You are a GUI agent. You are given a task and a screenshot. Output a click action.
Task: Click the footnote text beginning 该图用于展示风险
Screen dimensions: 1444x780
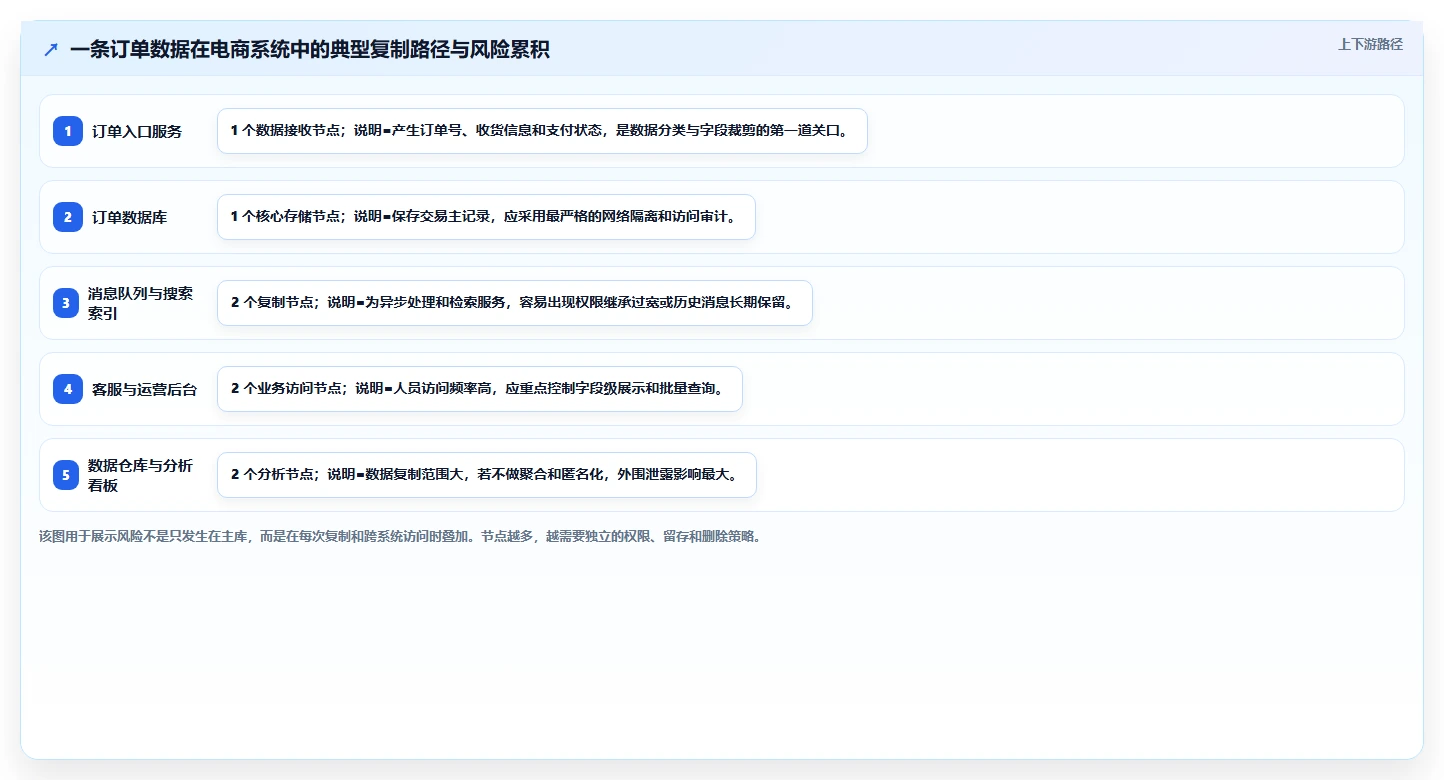pos(400,536)
